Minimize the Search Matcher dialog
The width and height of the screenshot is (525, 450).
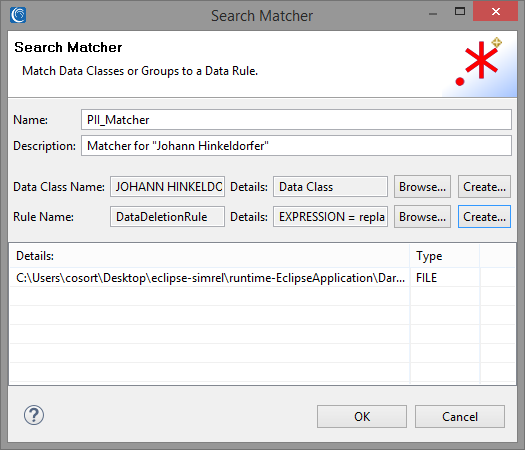pyautogui.click(x=433, y=14)
